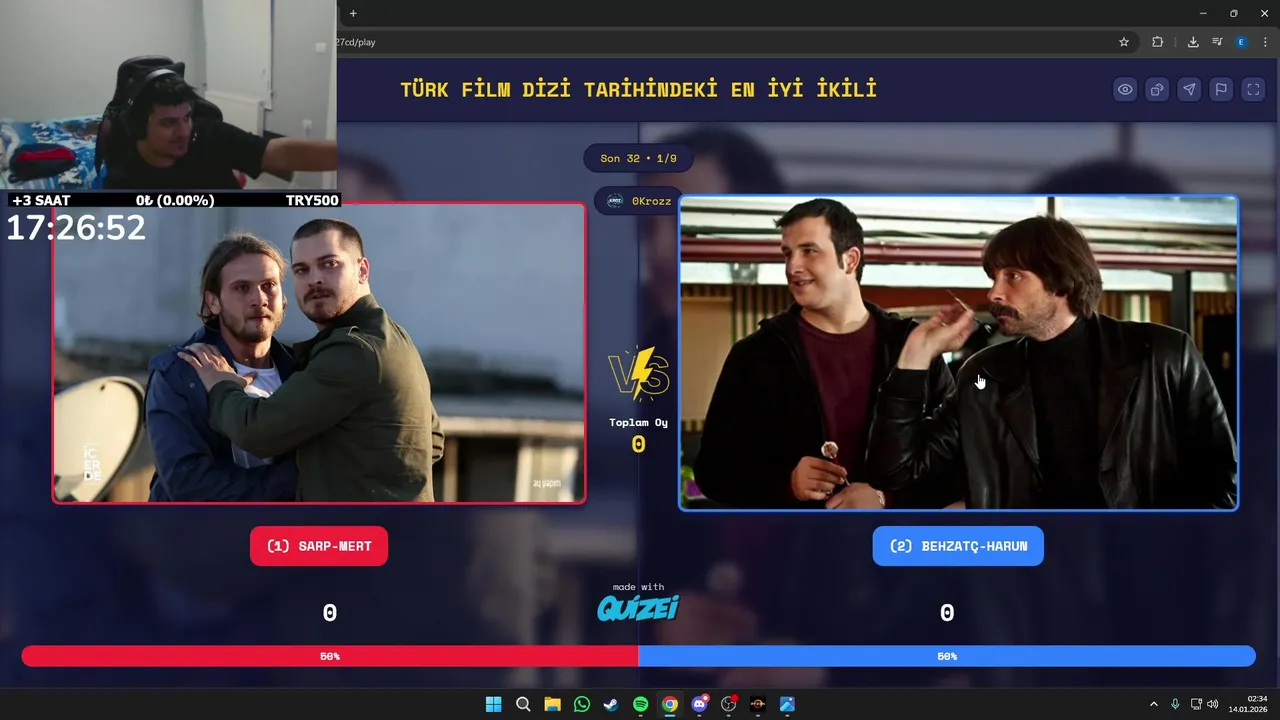Select the Behzat Ç-Harun image card
Image resolution: width=1280 pixels, height=720 pixels.
point(959,353)
